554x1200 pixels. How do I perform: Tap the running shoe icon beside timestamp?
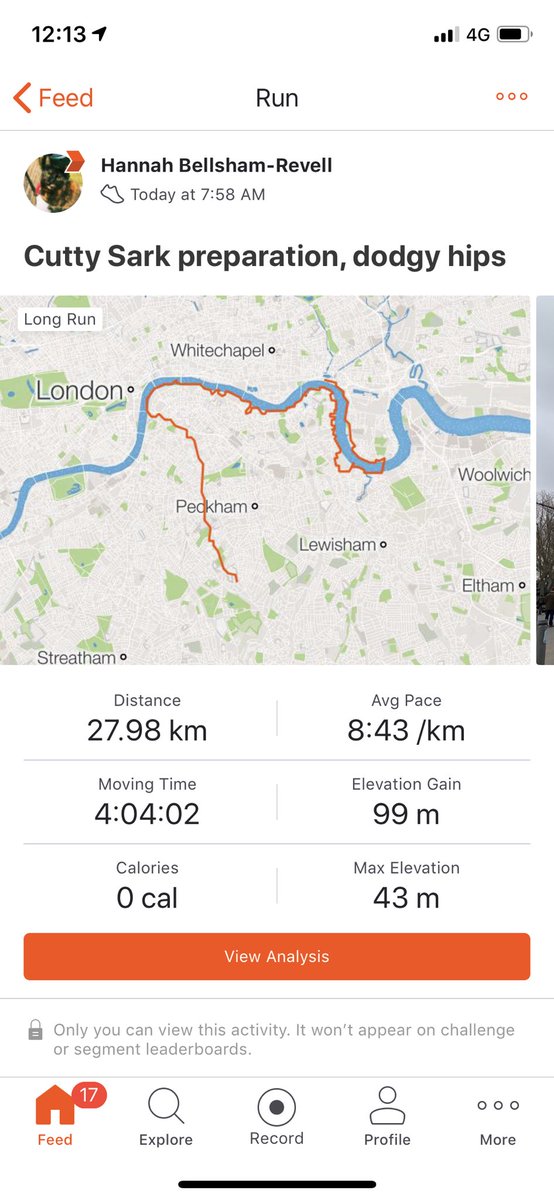[x=113, y=194]
